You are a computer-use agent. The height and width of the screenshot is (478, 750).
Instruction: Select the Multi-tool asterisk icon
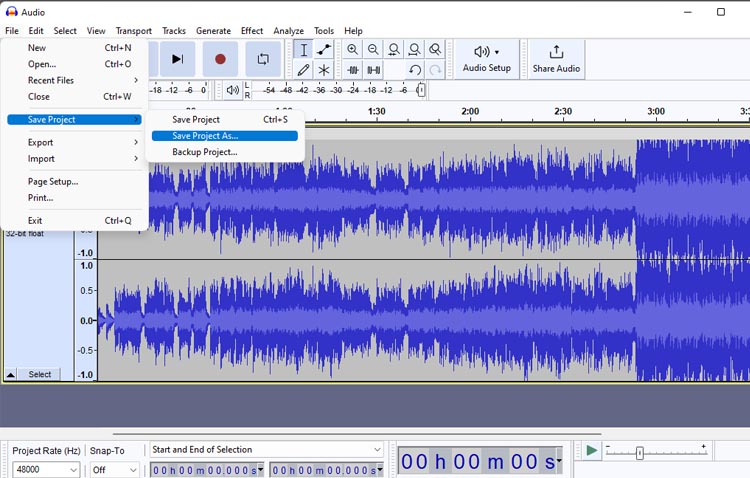click(324, 70)
